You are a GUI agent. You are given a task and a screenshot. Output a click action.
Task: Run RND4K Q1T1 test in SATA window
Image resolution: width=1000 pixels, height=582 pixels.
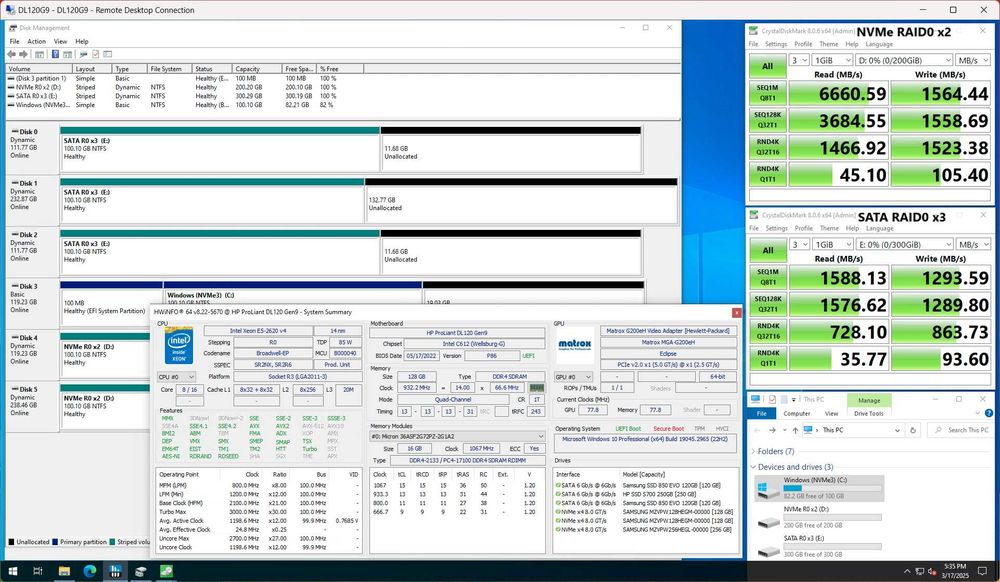[767, 358]
